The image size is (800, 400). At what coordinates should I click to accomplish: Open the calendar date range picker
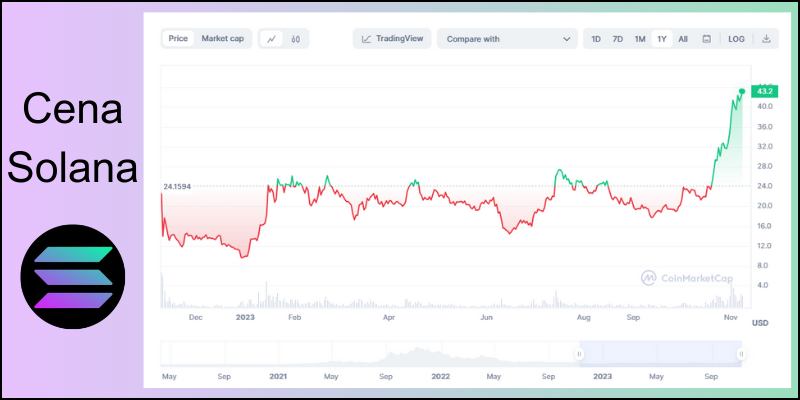coord(707,39)
